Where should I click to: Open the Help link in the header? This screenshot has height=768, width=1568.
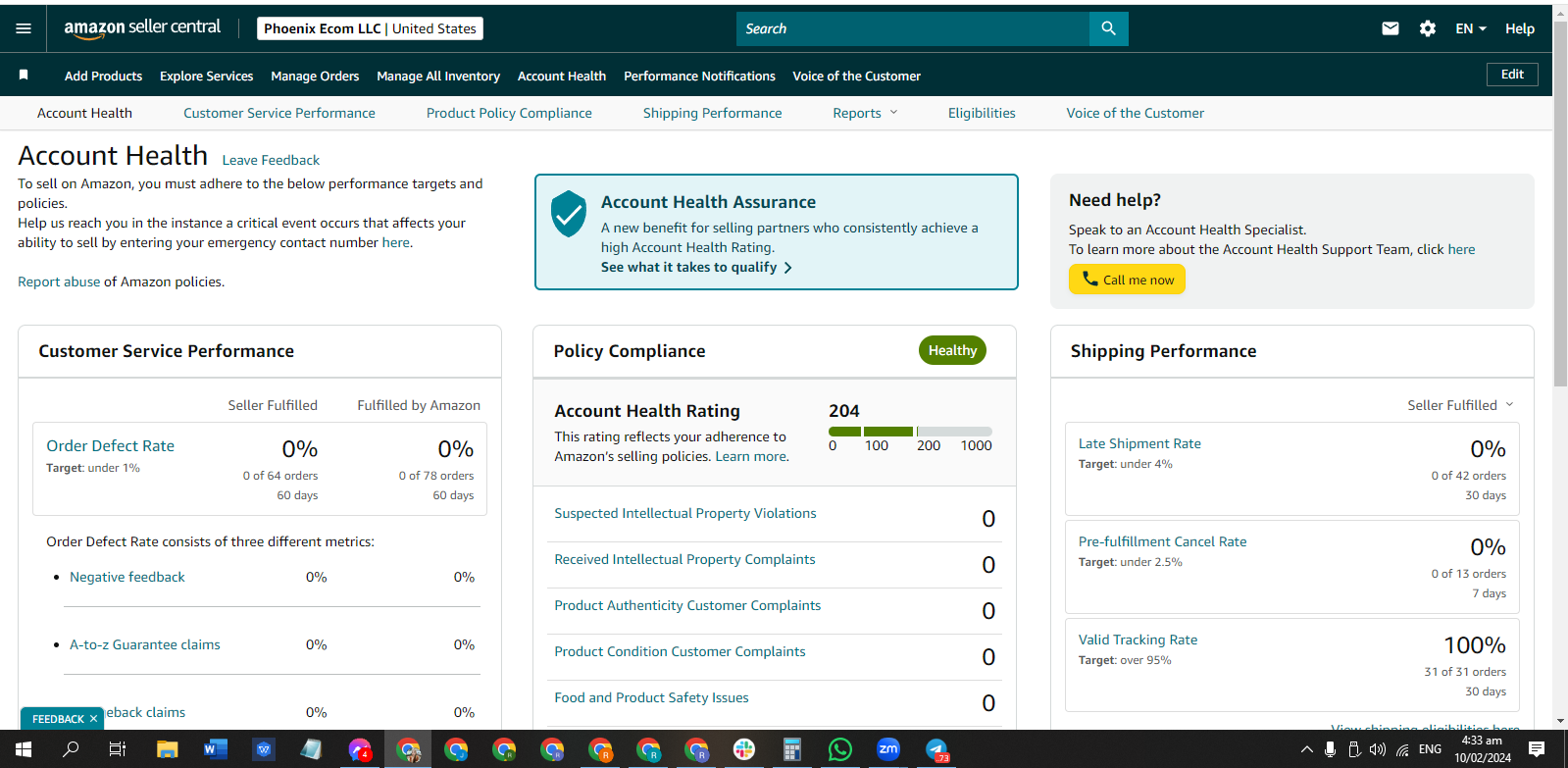coord(1520,28)
